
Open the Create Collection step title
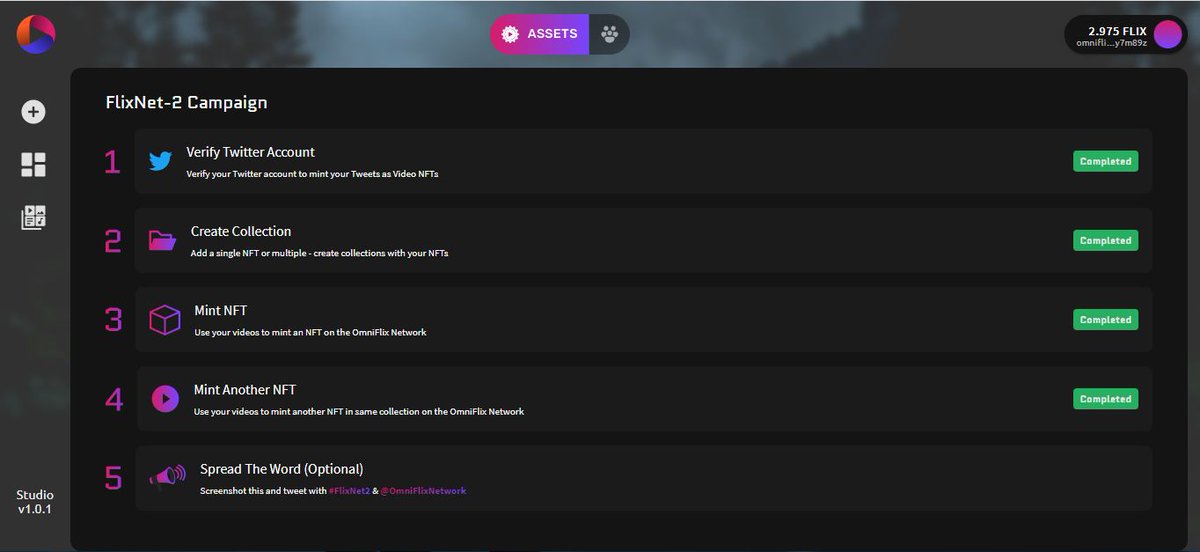click(241, 231)
